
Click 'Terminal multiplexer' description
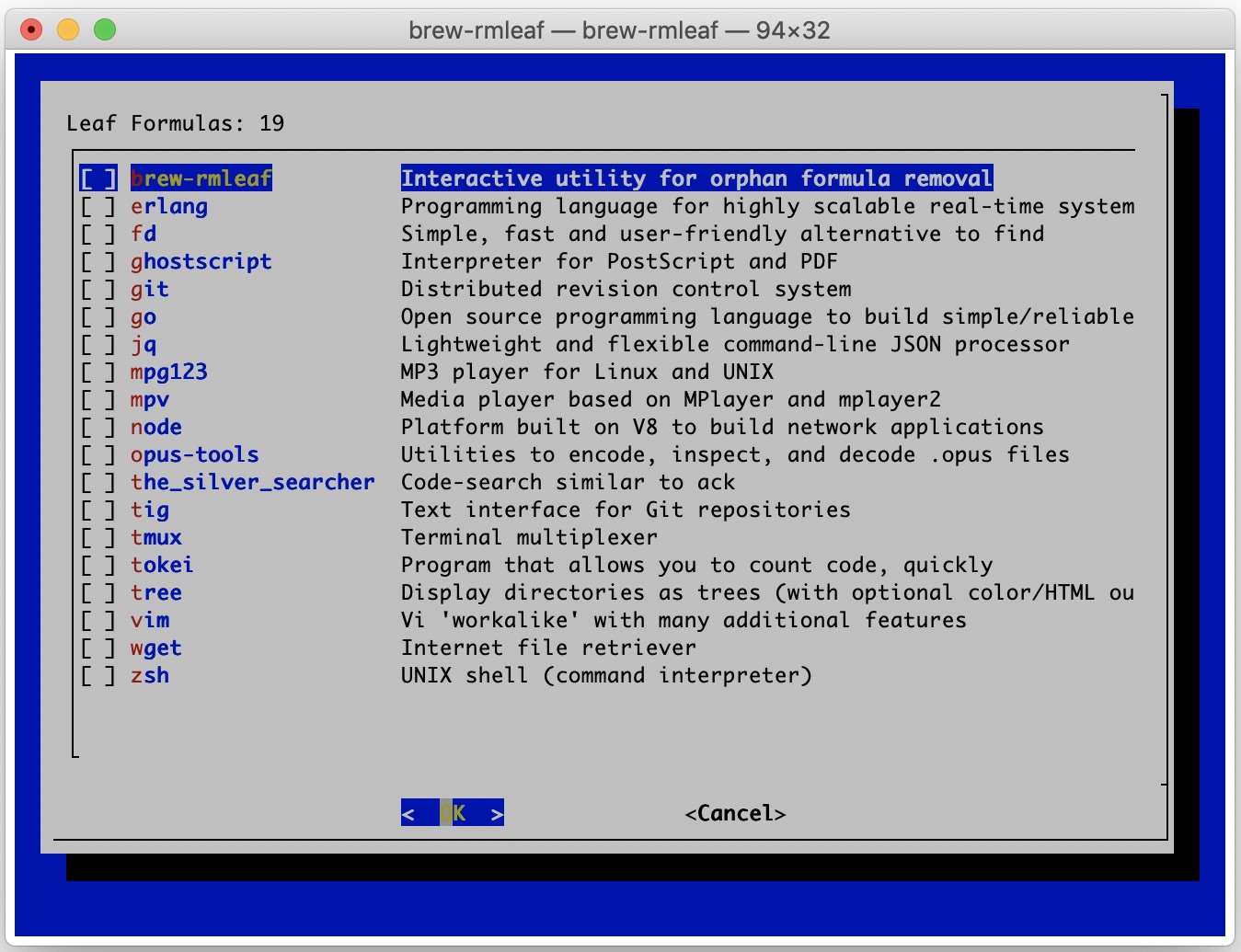(x=530, y=537)
